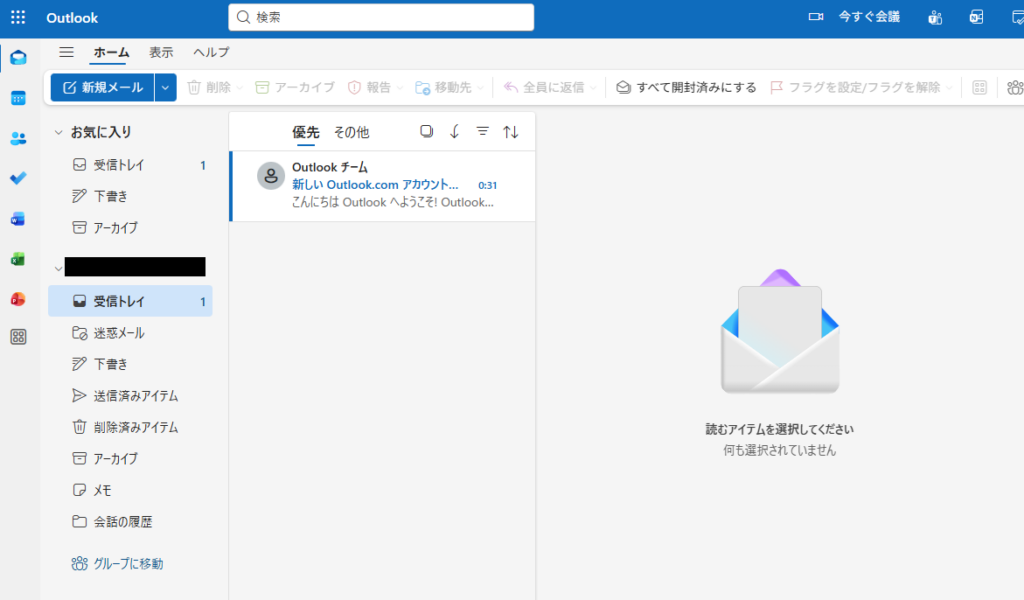Open the dropdown arrow beside 新規メール
Viewport: 1024px width, 600px height.
pos(166,88)
